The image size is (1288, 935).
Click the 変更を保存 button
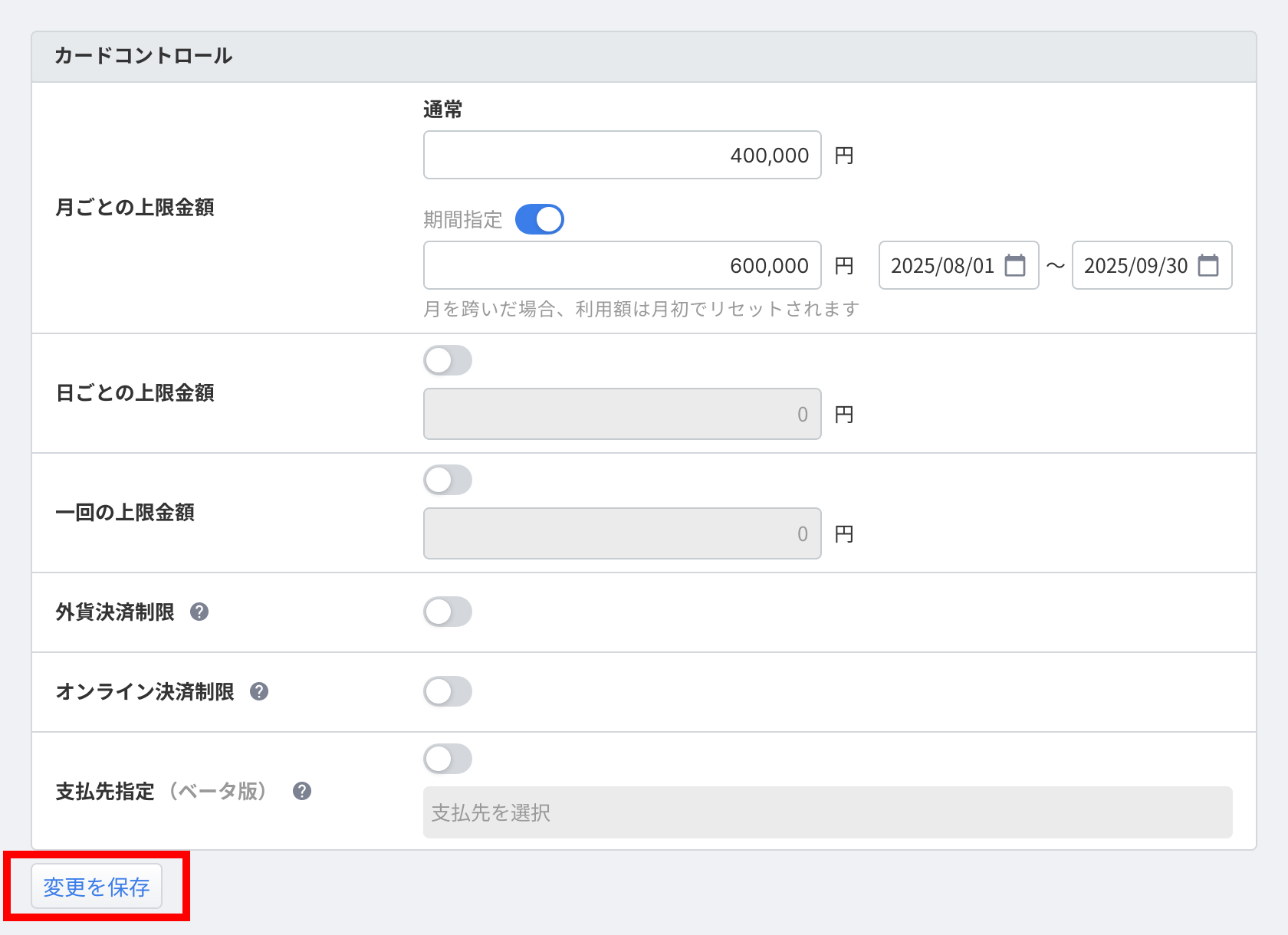click(97, 886)
